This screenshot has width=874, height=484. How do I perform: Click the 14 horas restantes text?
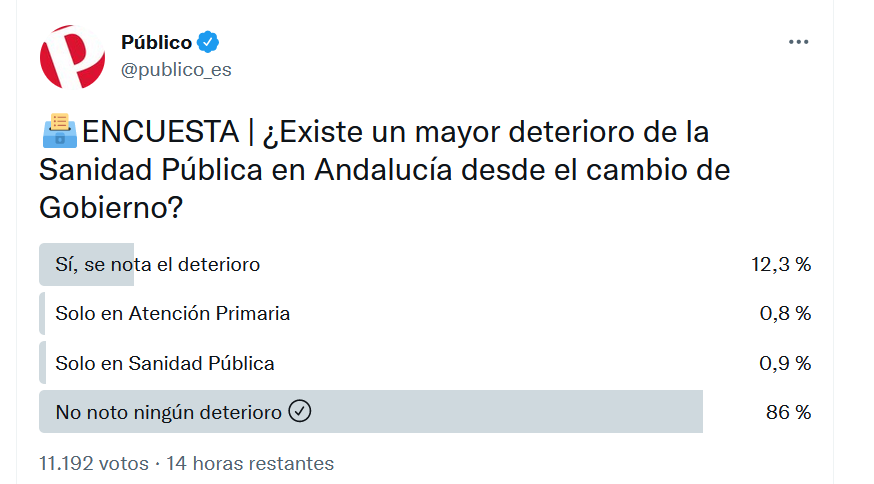pos(250,463)
